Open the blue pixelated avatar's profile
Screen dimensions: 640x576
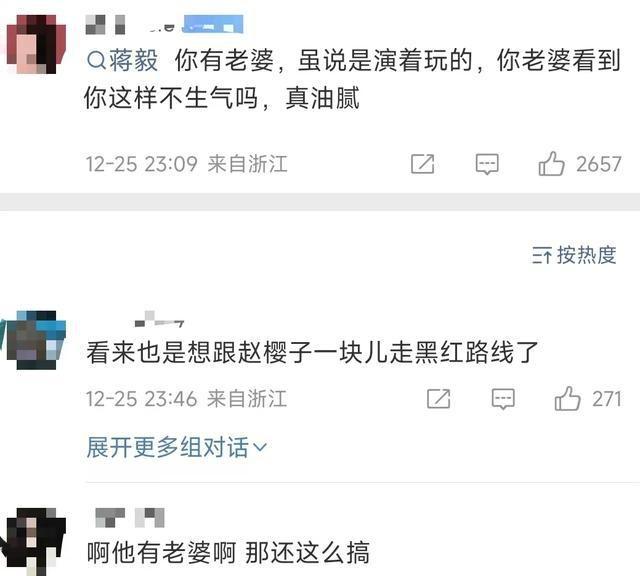pyautogui.click(x=36, y=340)
